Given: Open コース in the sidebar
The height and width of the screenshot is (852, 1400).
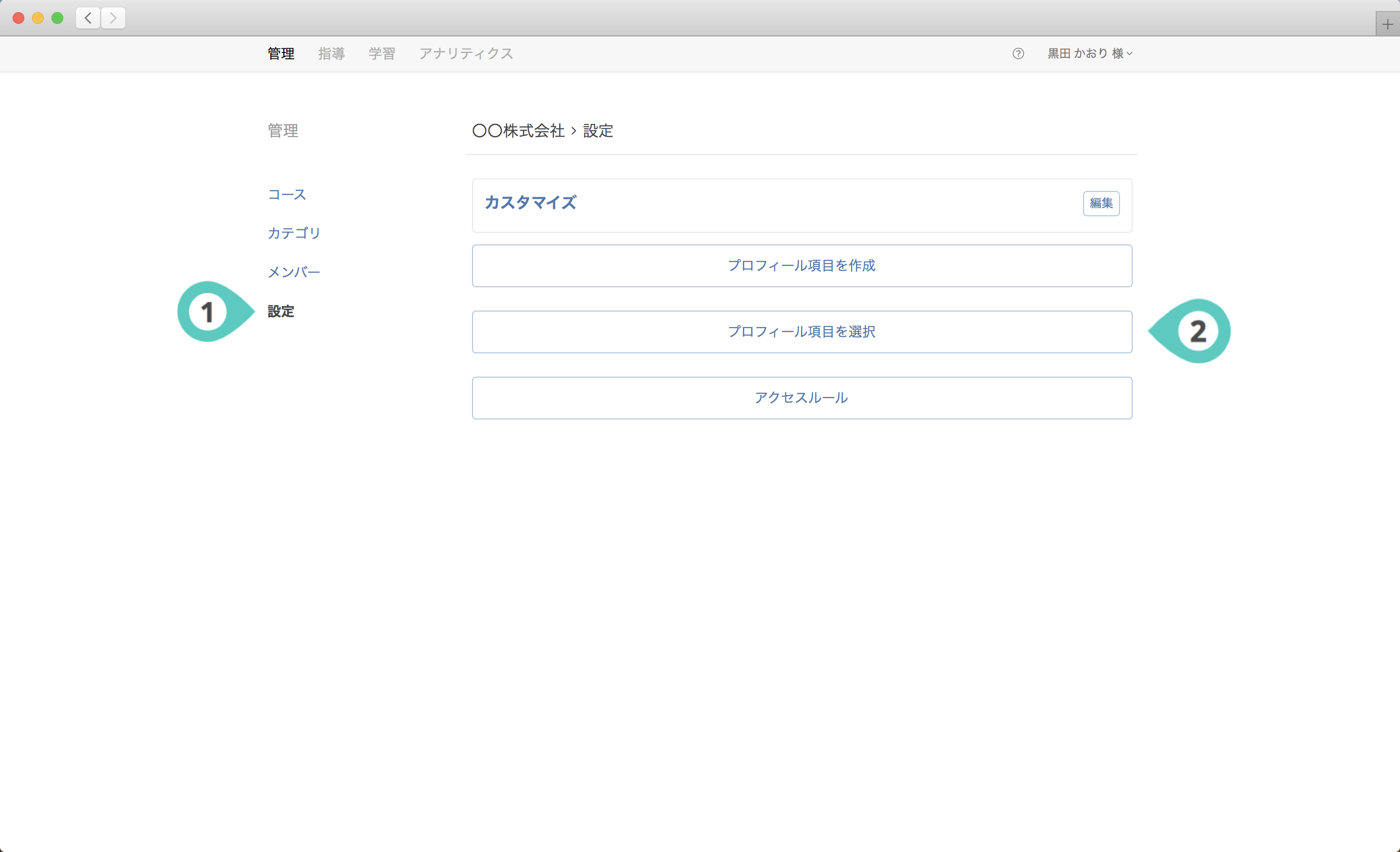Looking at the screenshot, I should point(287,194).
